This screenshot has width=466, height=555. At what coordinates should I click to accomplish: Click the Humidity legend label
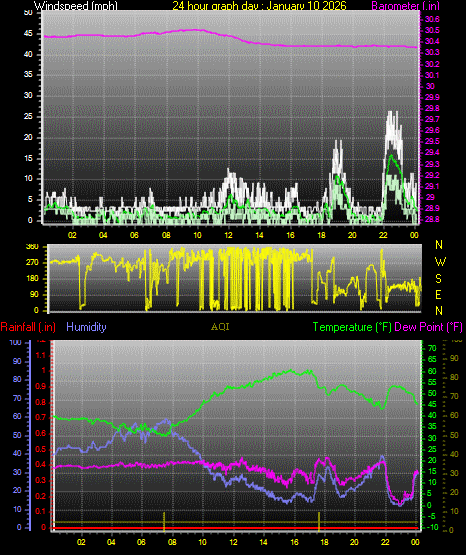pos(86,327)
